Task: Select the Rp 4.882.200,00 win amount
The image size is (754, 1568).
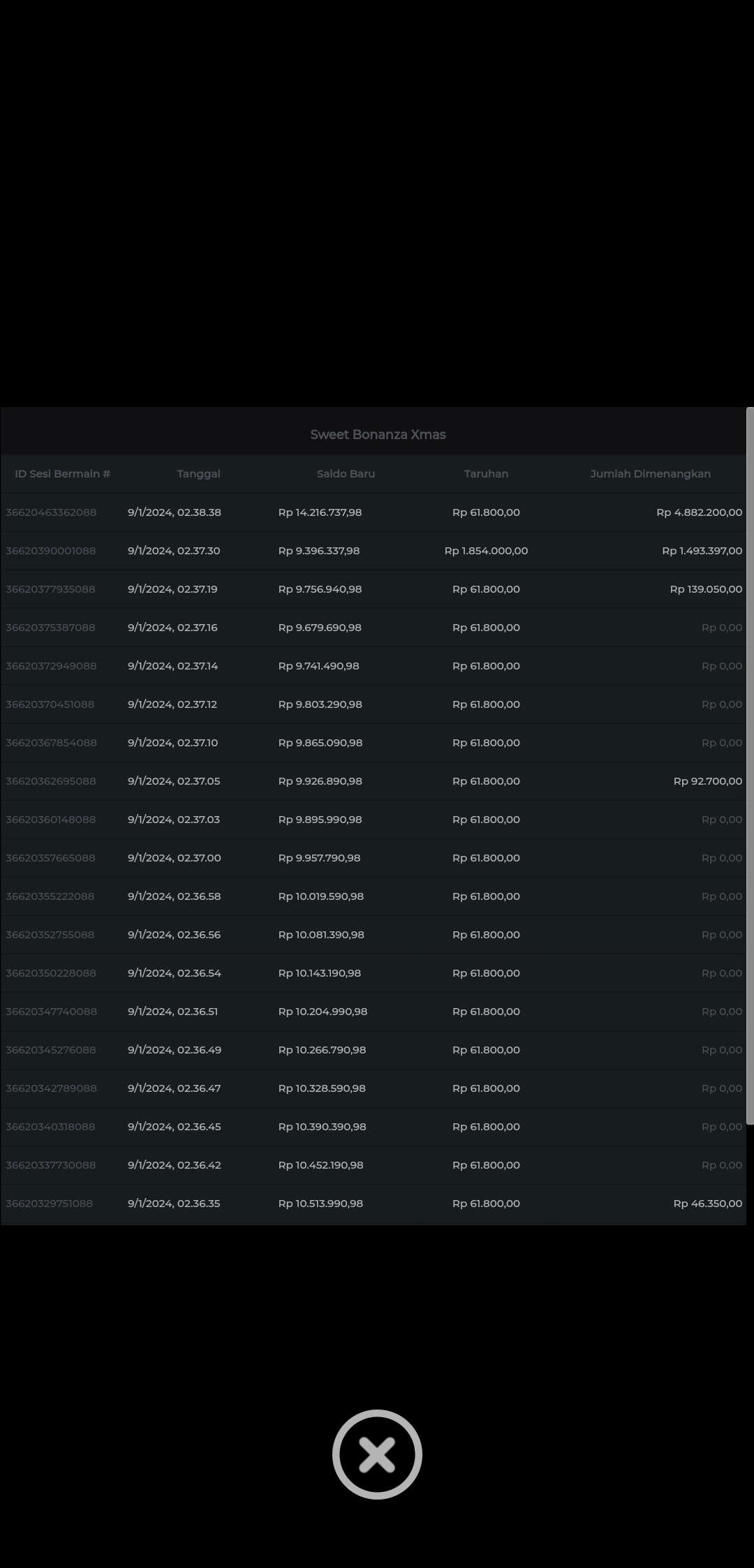Action: 699,512
